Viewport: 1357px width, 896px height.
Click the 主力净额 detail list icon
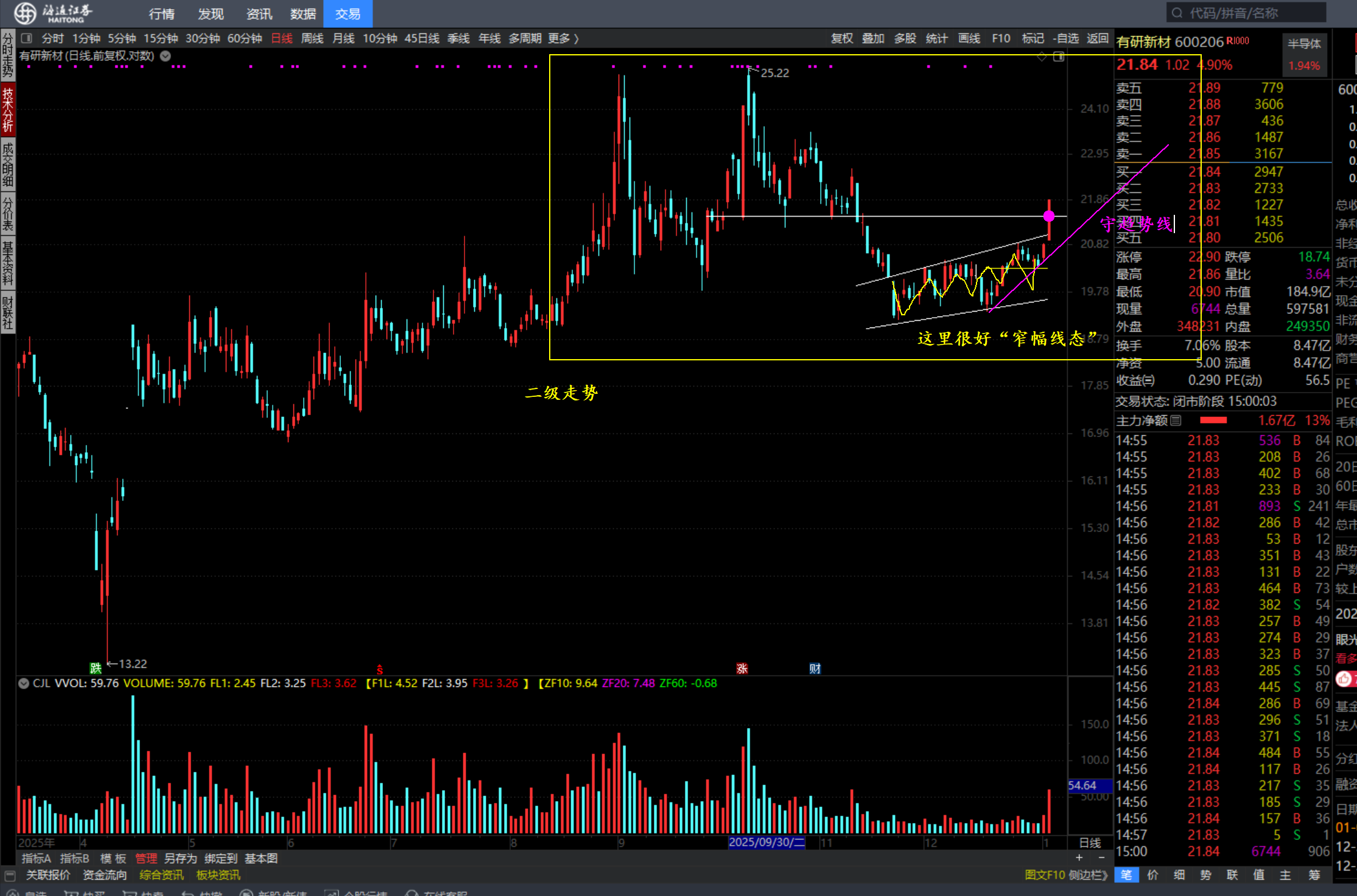coord(1176,420)
